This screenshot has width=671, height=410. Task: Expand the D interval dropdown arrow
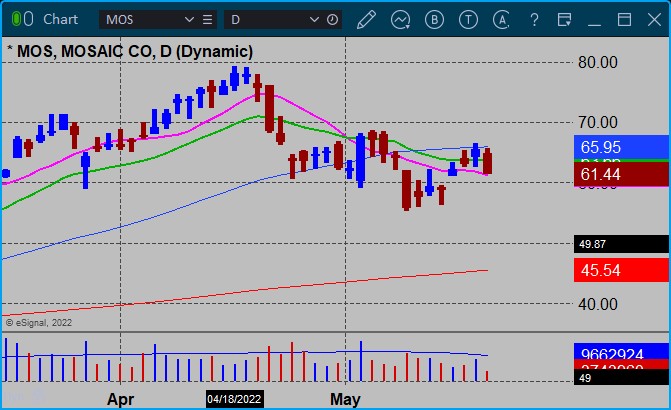(x=314, y=20)
